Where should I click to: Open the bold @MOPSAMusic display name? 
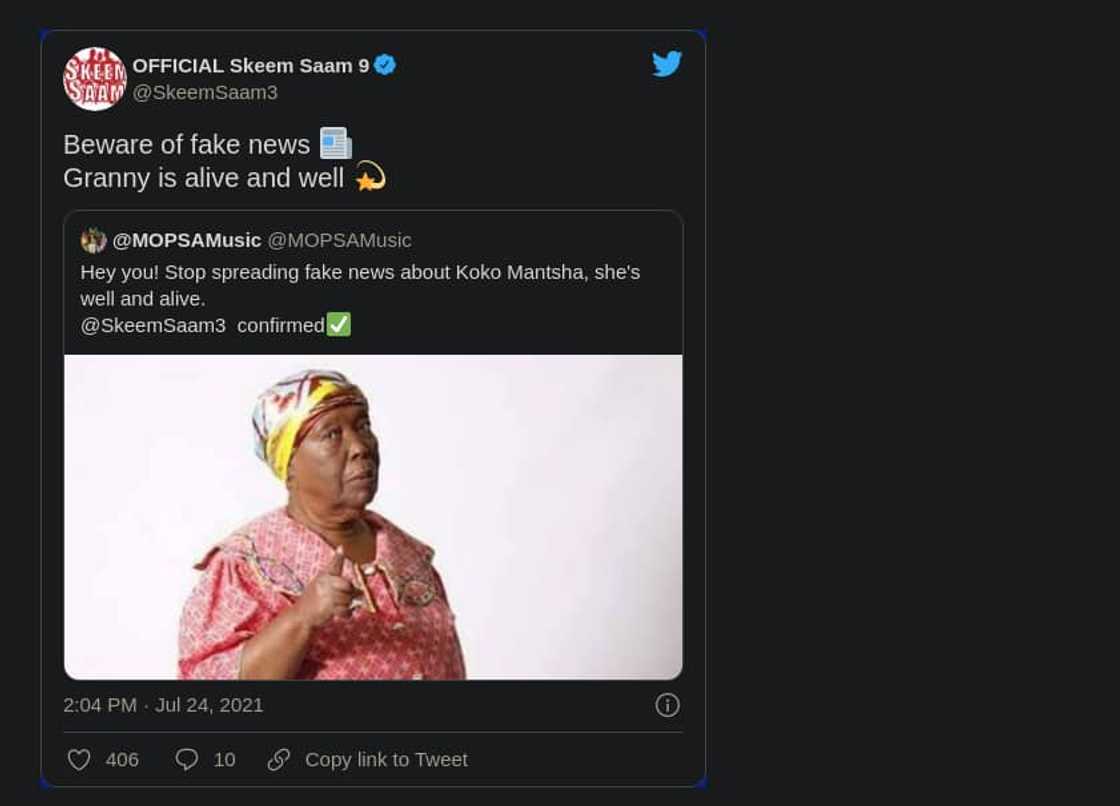point(187,241)
